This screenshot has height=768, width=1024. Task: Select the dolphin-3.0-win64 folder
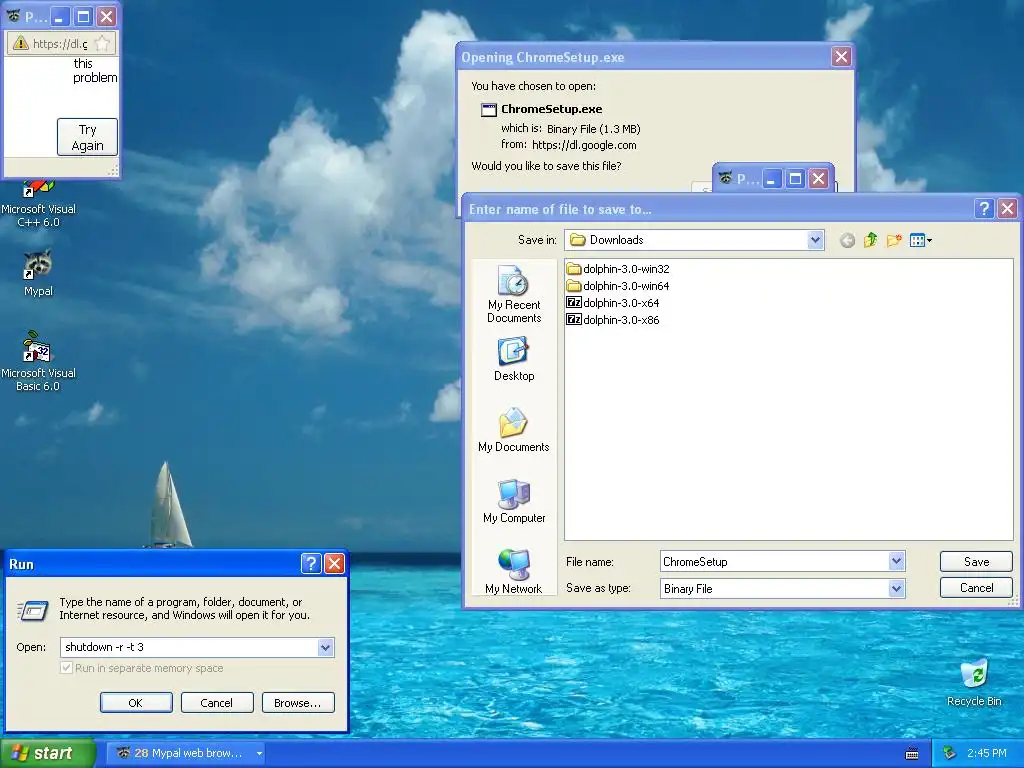[x=618, y=286]
